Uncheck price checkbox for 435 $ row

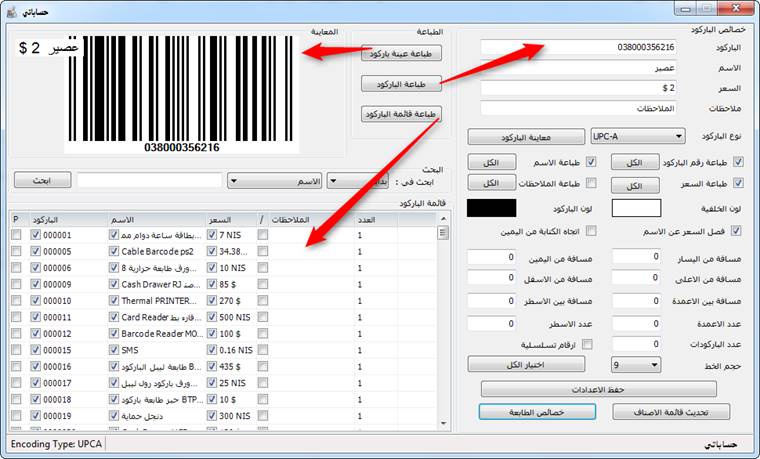pos(212,366)
